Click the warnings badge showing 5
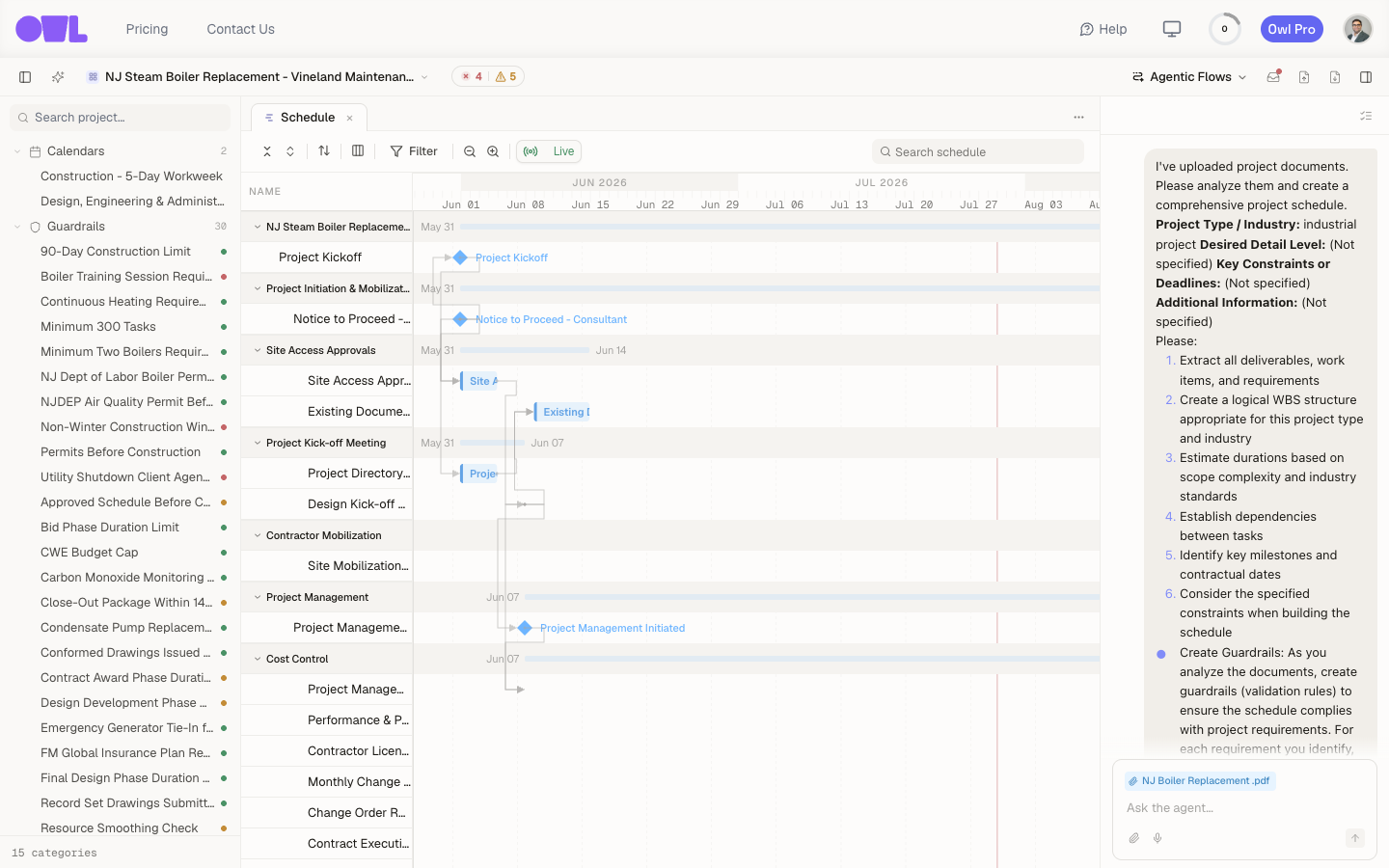This screenshot has width=1389, height=868. 505,77
